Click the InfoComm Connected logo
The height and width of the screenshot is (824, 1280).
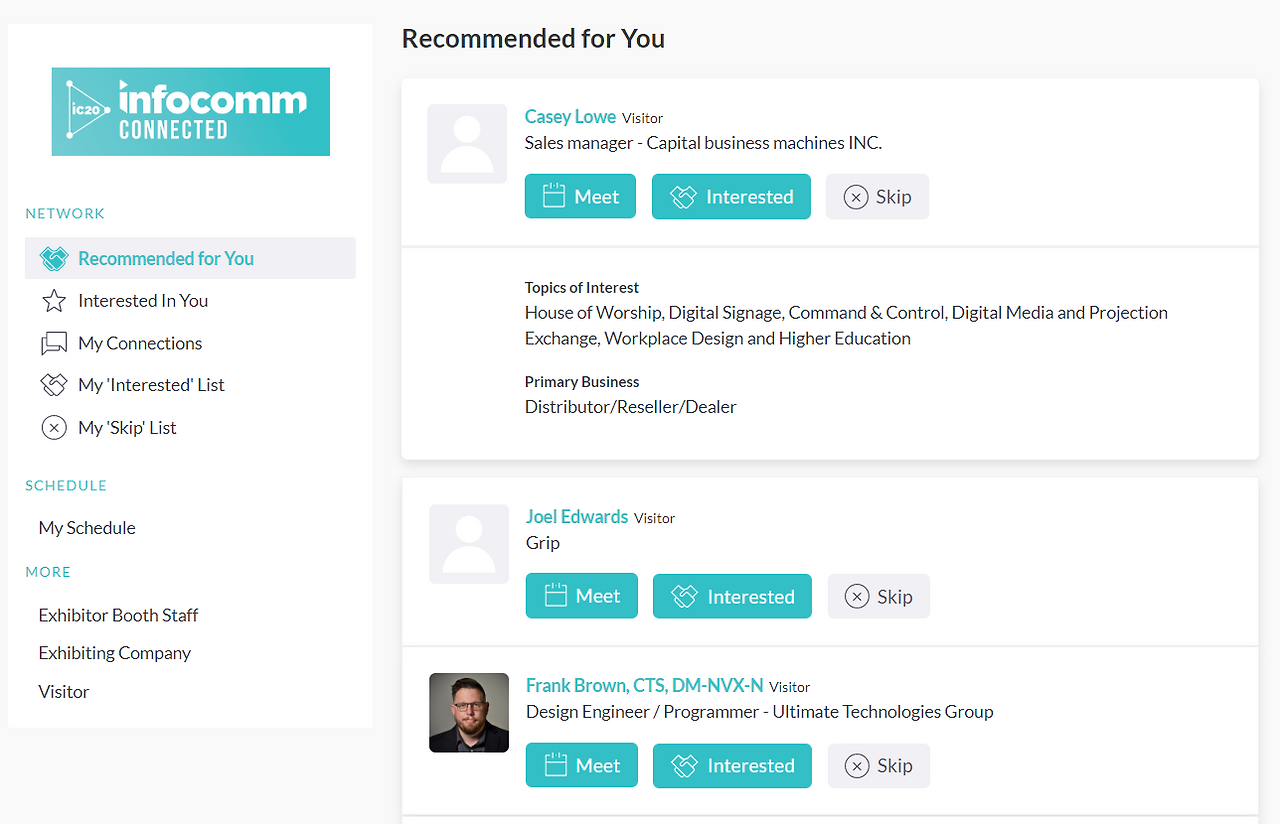point(190,112)
